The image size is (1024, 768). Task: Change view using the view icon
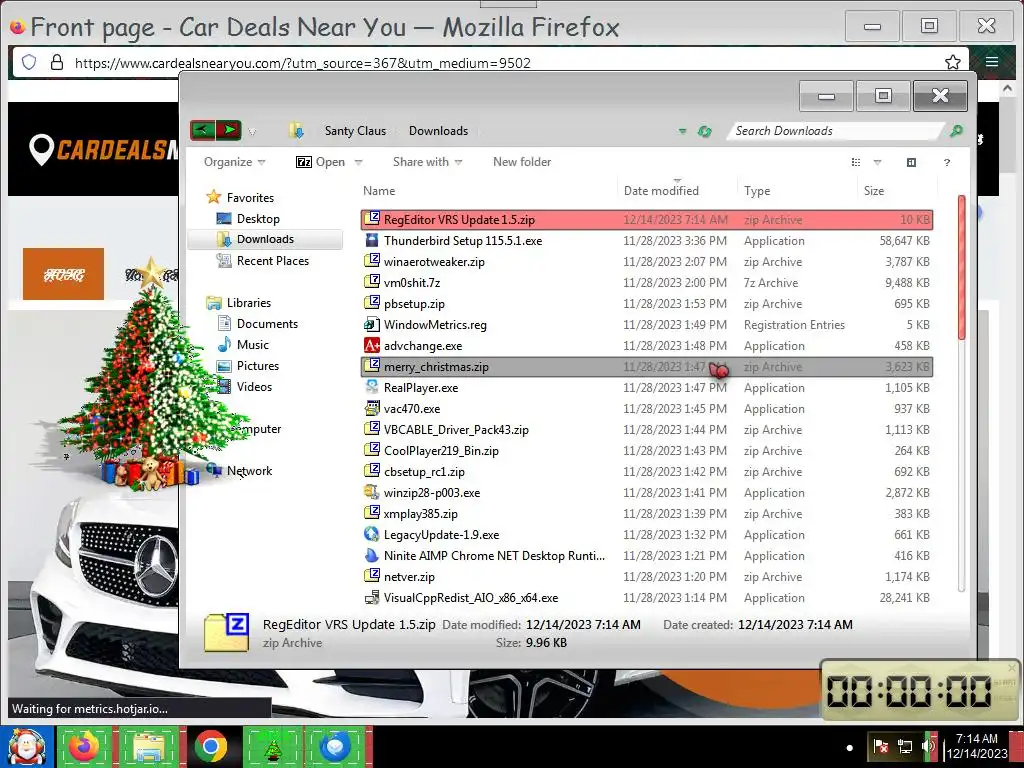[x=856, y=162]
